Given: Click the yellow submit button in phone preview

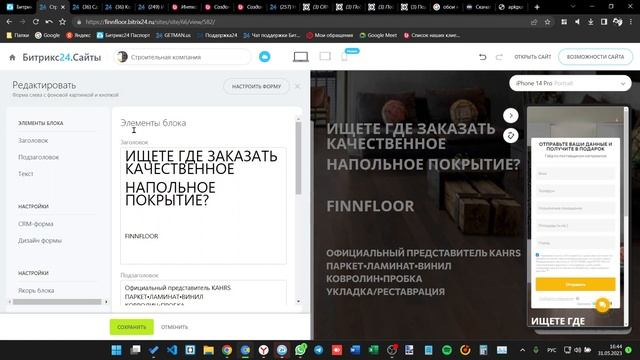Looking at the screenshot, I should tap(575, 284).
